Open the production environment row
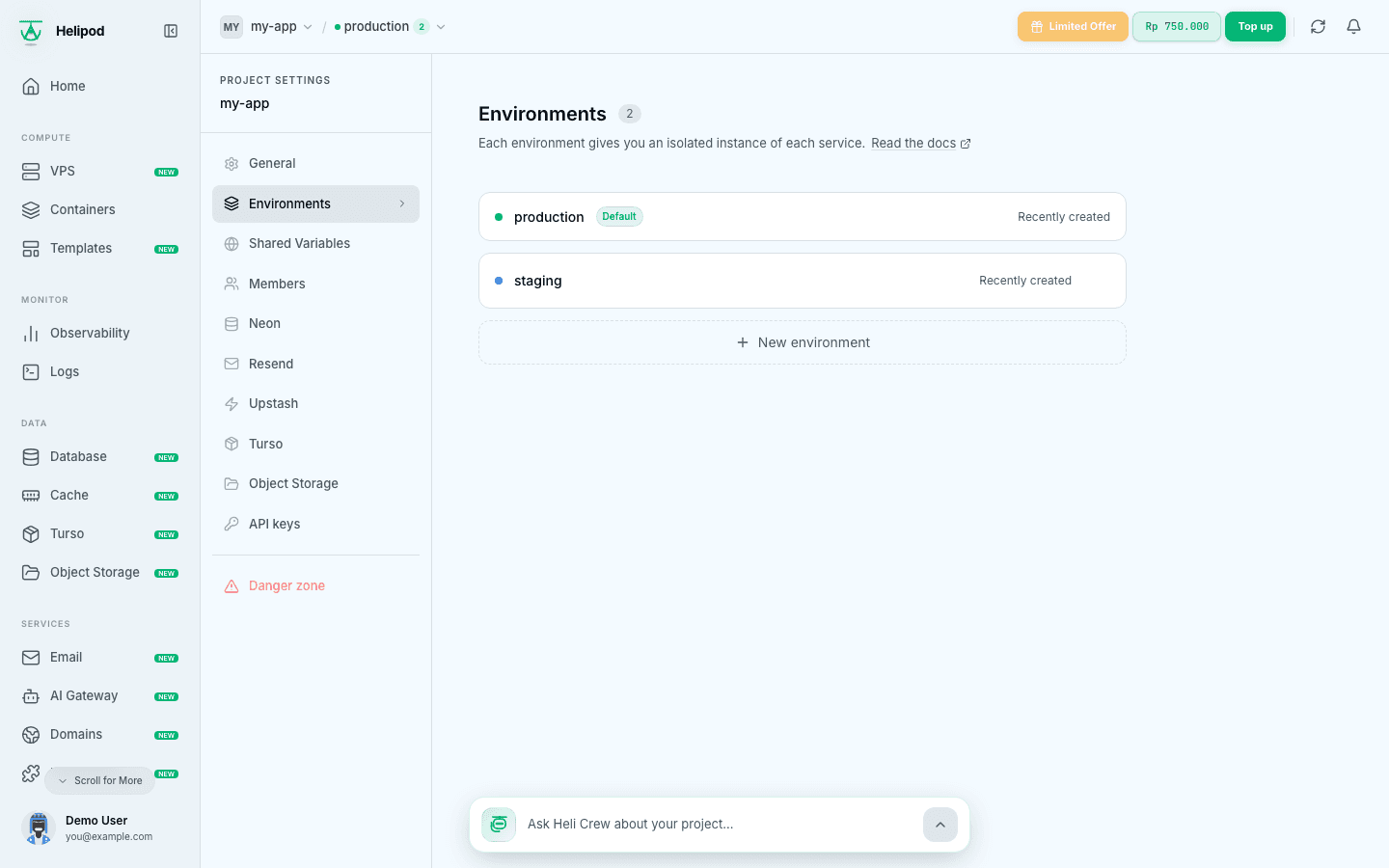 [x=803, y=217]
